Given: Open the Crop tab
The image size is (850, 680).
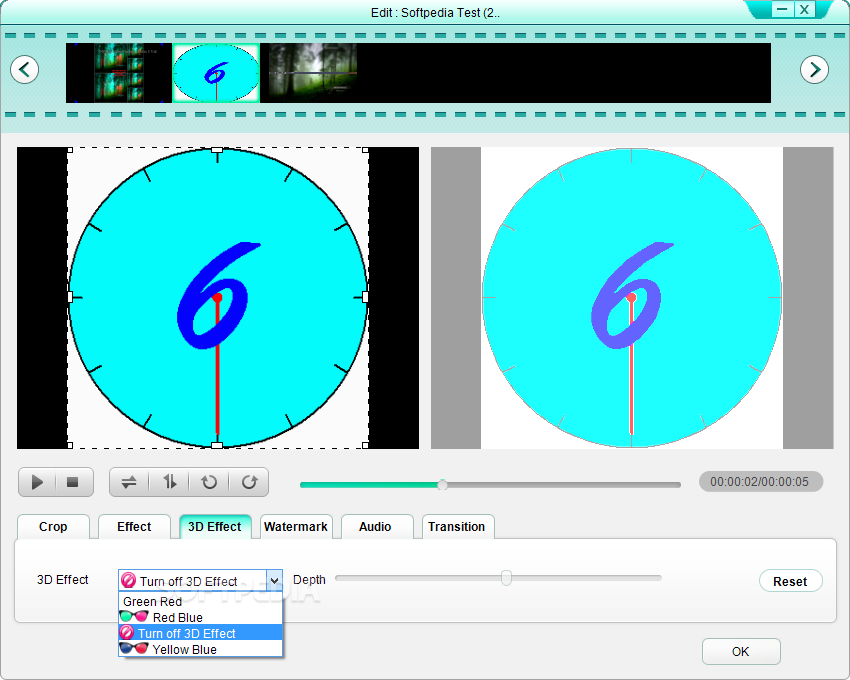Looking at the screenshot, I should pyautogui.click(x=53, y=527).
